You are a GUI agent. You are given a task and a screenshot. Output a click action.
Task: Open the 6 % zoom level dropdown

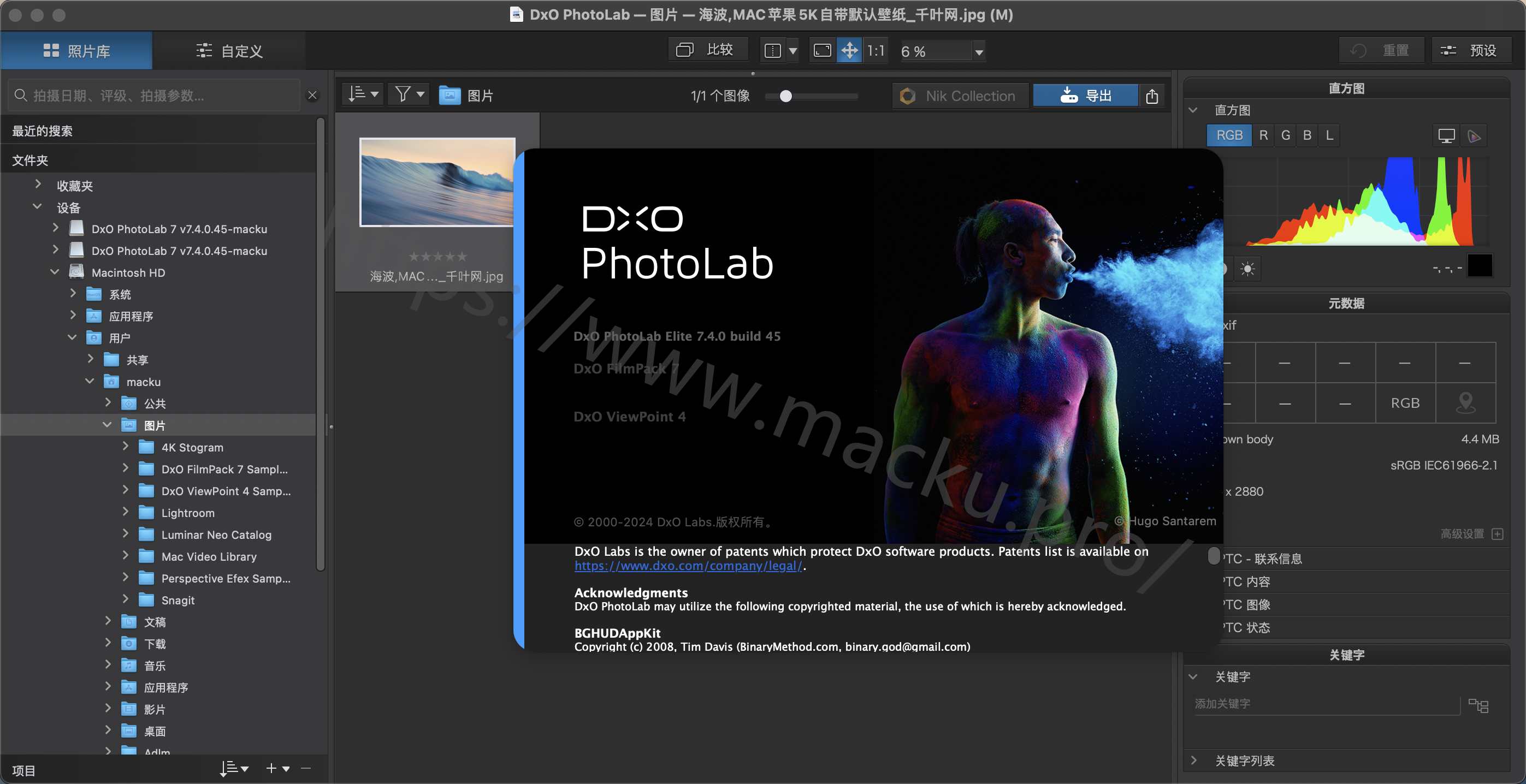979,52
